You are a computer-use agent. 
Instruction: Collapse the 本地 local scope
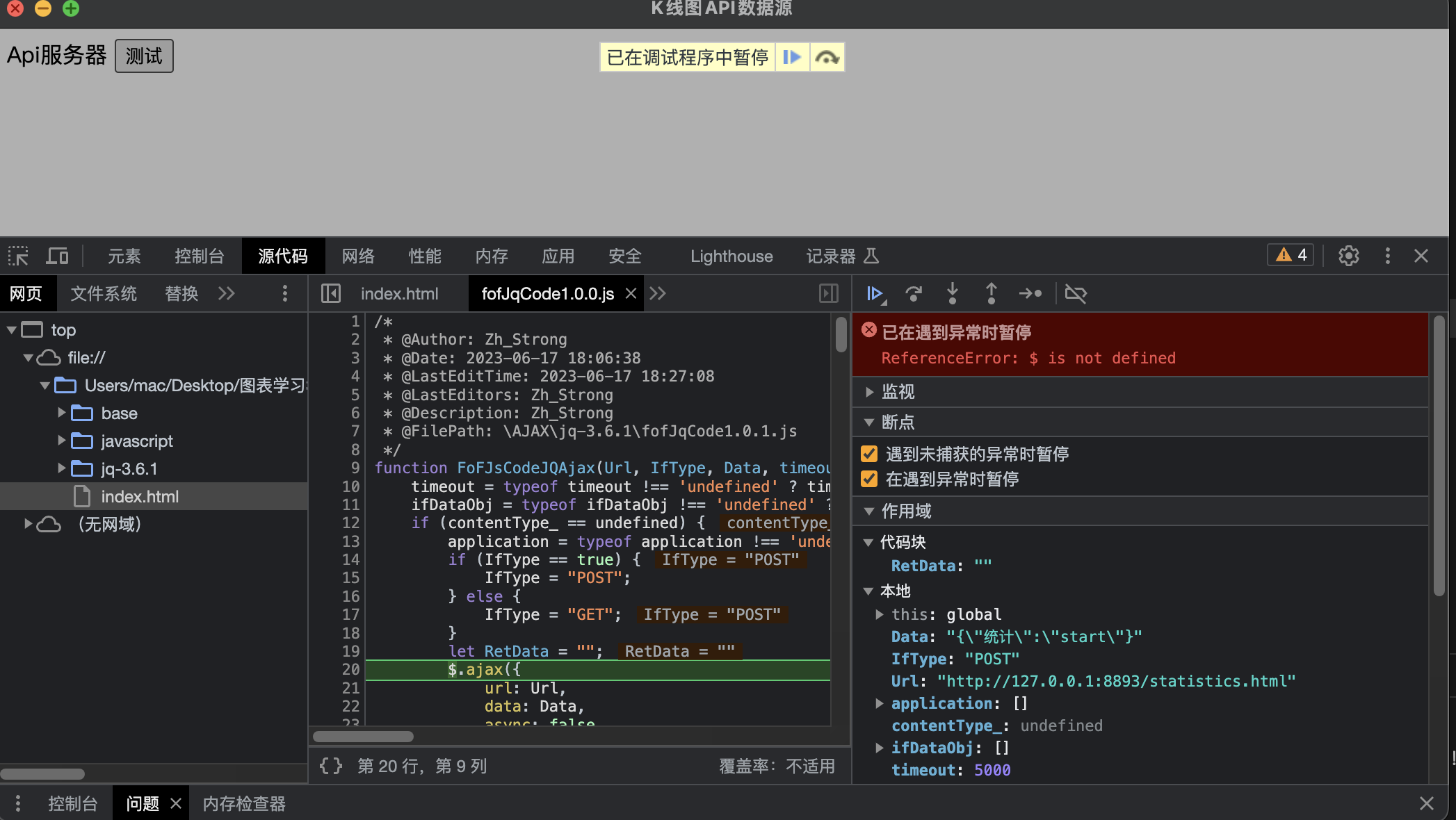868,591
